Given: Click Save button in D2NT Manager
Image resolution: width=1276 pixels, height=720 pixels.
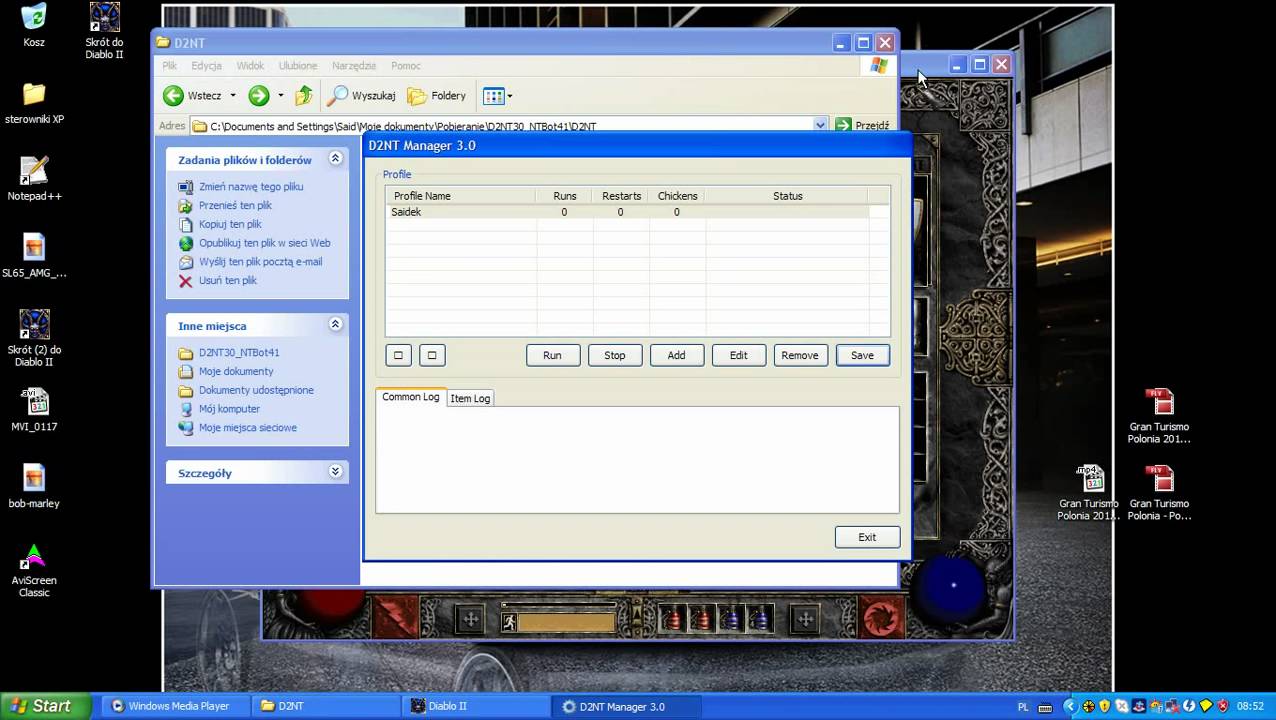Looking at the screenshot, I should coord(862,355).
